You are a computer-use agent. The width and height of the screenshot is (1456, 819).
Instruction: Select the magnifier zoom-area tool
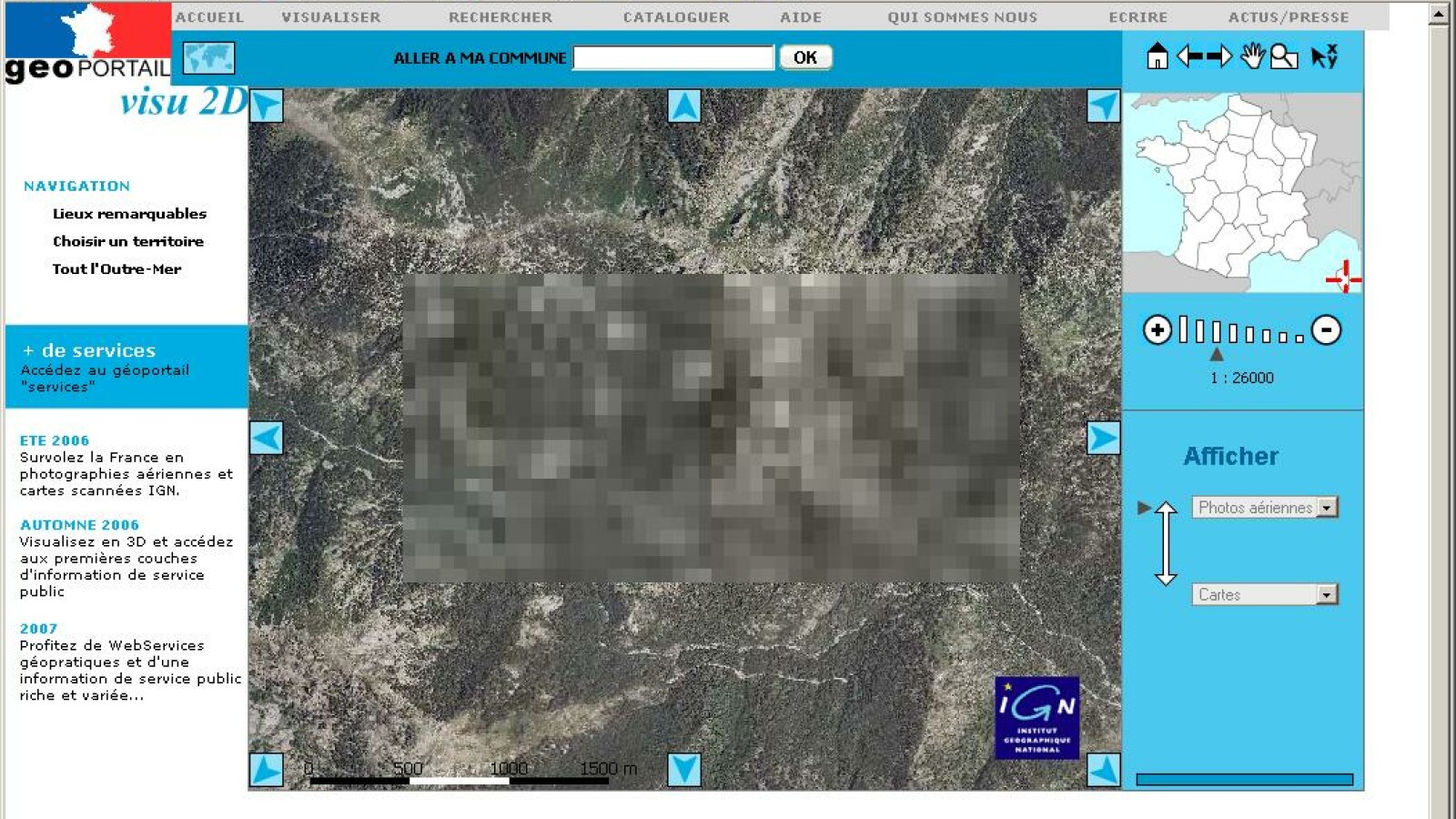[x=1284, y=56]
